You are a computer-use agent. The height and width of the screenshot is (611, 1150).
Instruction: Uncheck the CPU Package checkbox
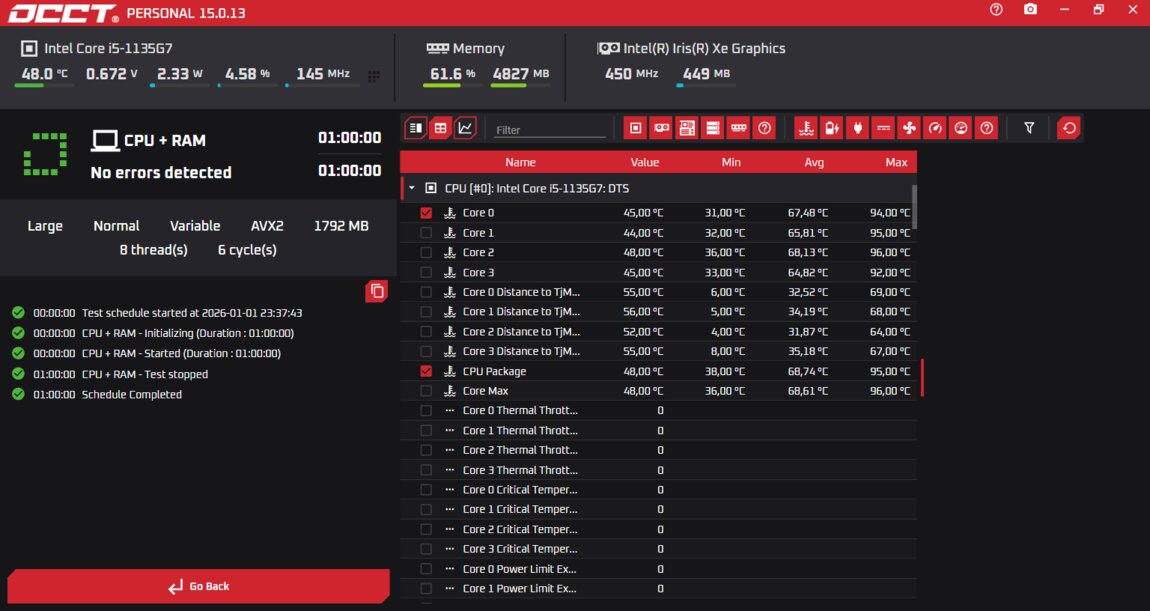click(426, 371)
